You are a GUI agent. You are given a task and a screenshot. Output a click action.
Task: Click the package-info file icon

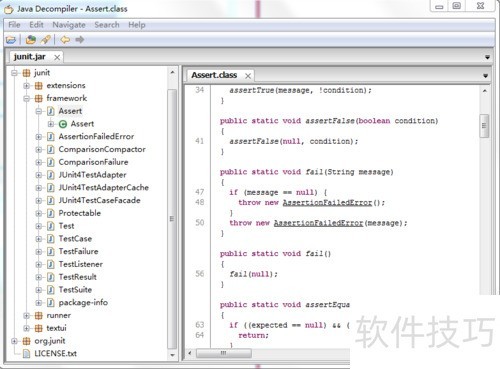pyautogui.click(x=51, y=303)
